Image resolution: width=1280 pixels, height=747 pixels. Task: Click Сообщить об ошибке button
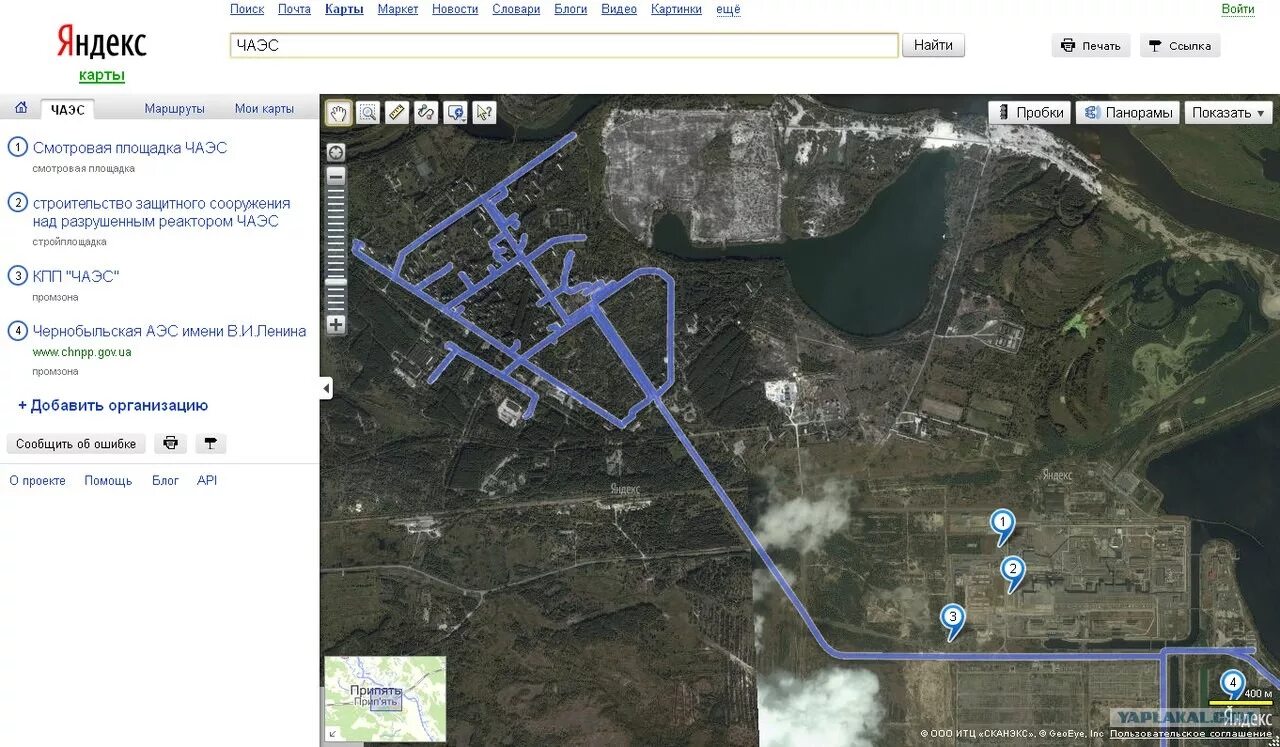[76, 444]
